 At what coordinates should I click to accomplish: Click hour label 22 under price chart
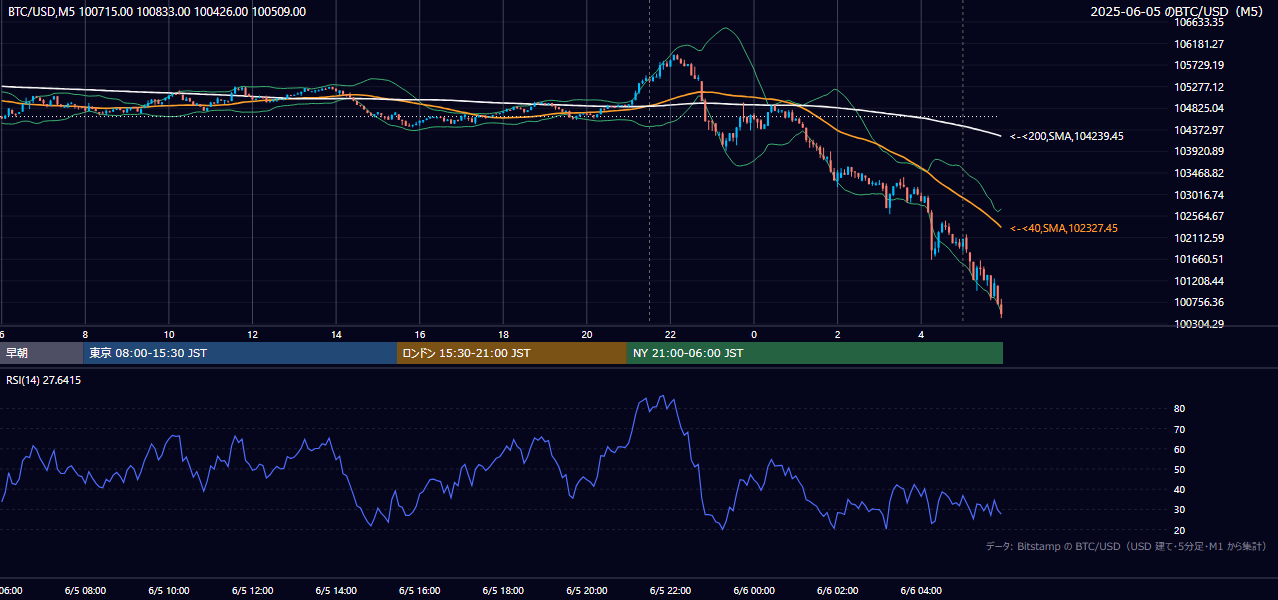click(671, 334)
